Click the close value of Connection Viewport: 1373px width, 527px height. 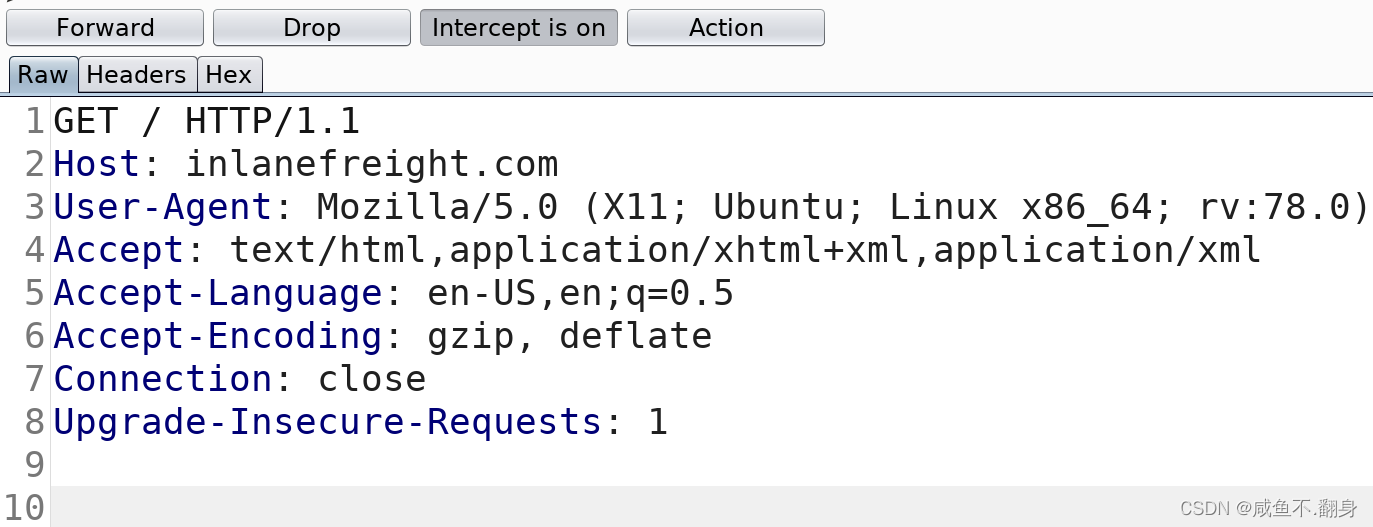pos(372,379)
